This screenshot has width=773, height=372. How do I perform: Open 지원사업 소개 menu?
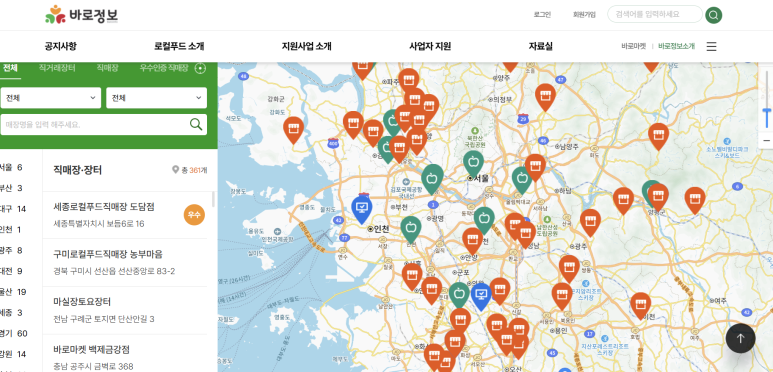tap(306, 46)
